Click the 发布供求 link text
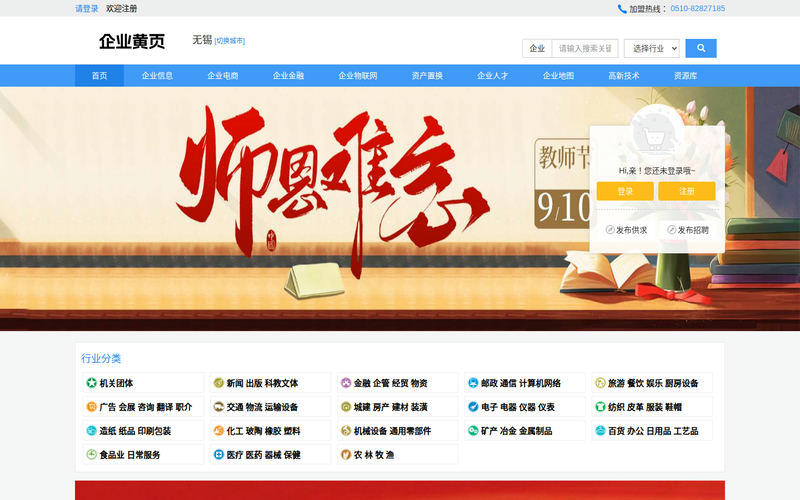The height and width of the screenshot is (500, 800). [632, 230]
